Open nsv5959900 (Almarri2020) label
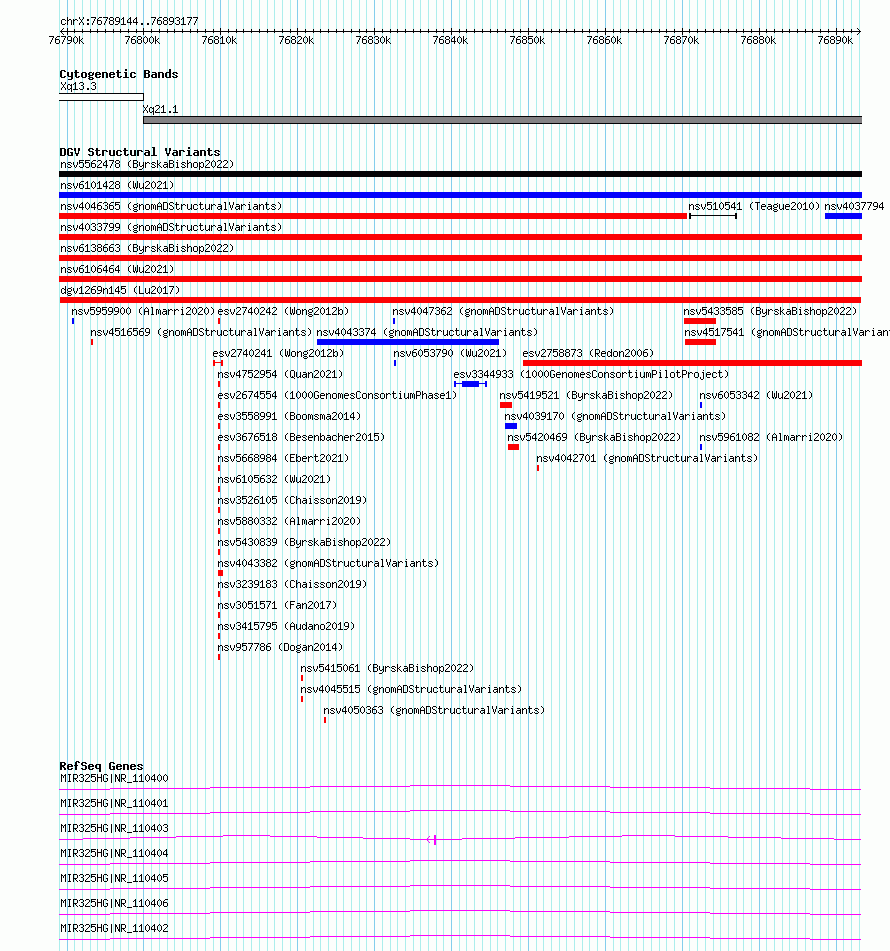The width and height of the screenshot is (890, 951). pyautogui.click(x=143, y=311)
